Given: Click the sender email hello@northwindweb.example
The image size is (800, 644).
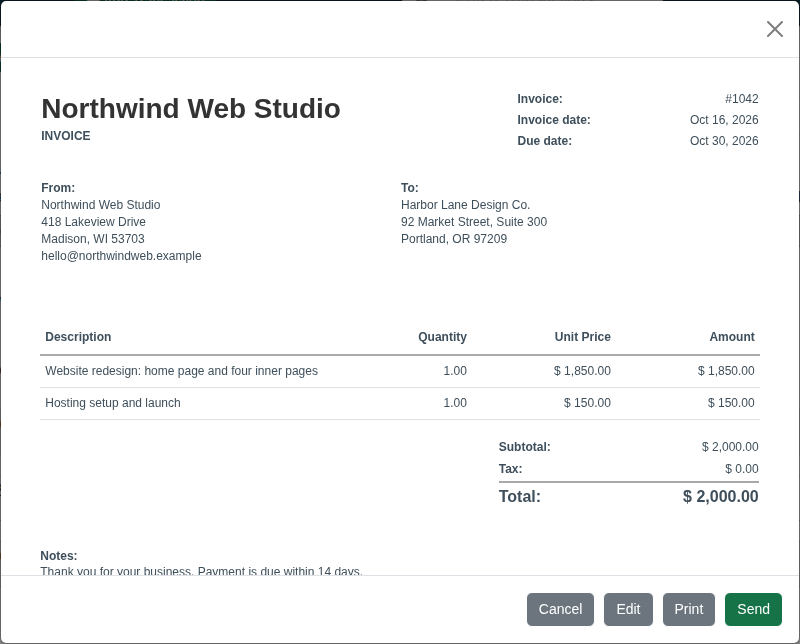Looking at the screenshot, I should point(121,256).
